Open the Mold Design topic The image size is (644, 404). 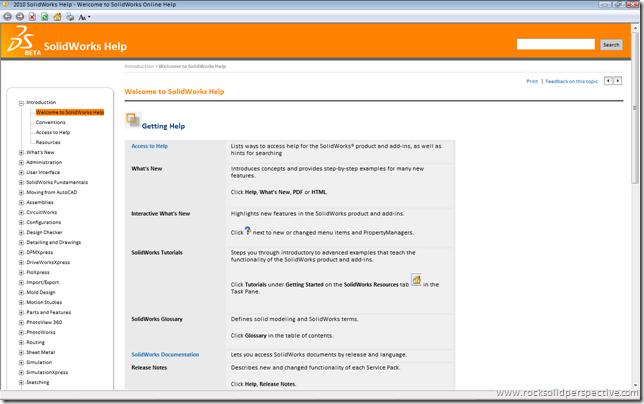point(41,292)
